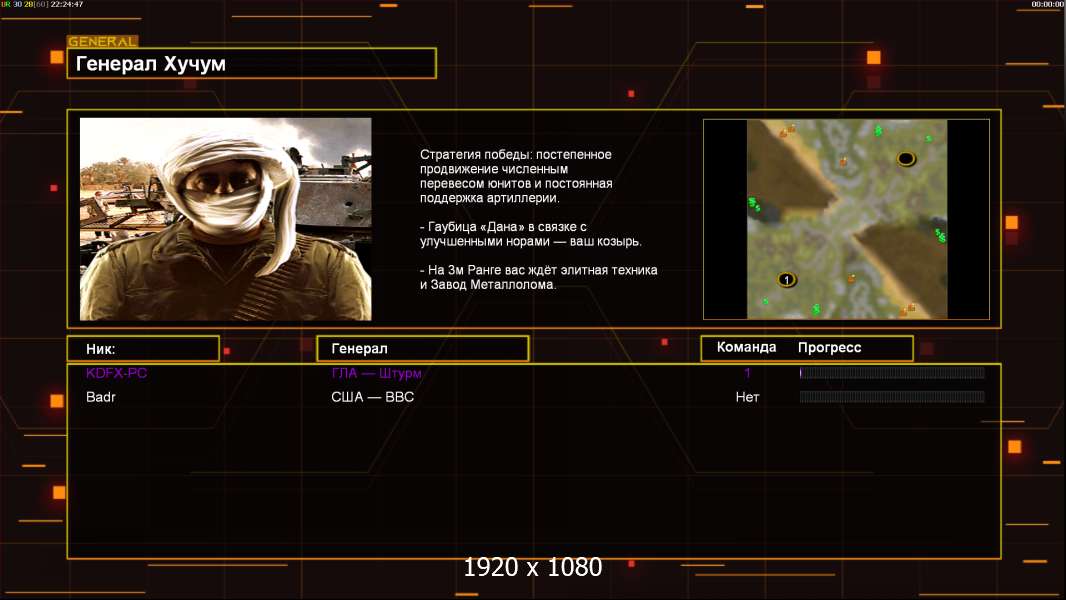Viewport: 1066px width, 600px height.
Task: Click KDFX-PC's loading progress bar
Action: (x=892, y=373)
